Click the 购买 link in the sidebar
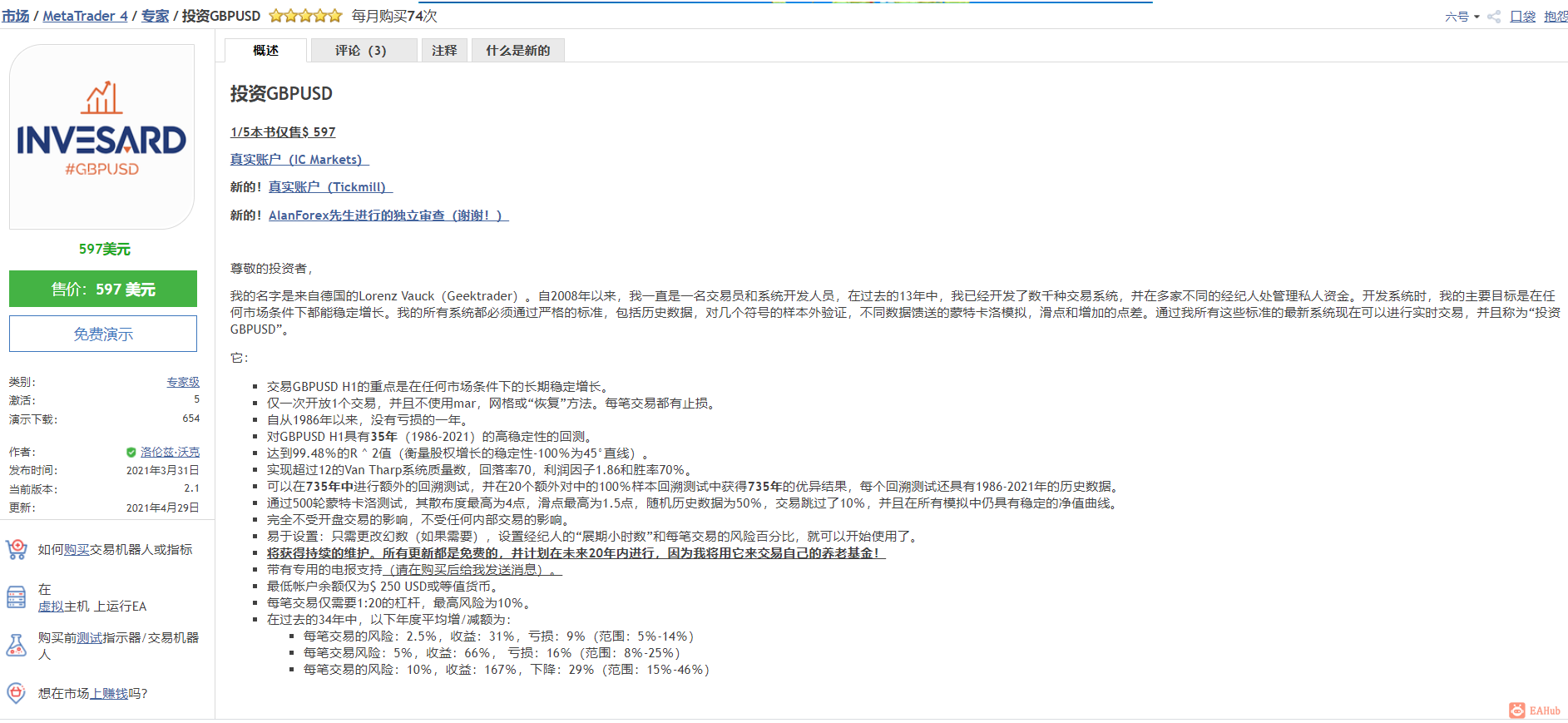 coord(77,550)
